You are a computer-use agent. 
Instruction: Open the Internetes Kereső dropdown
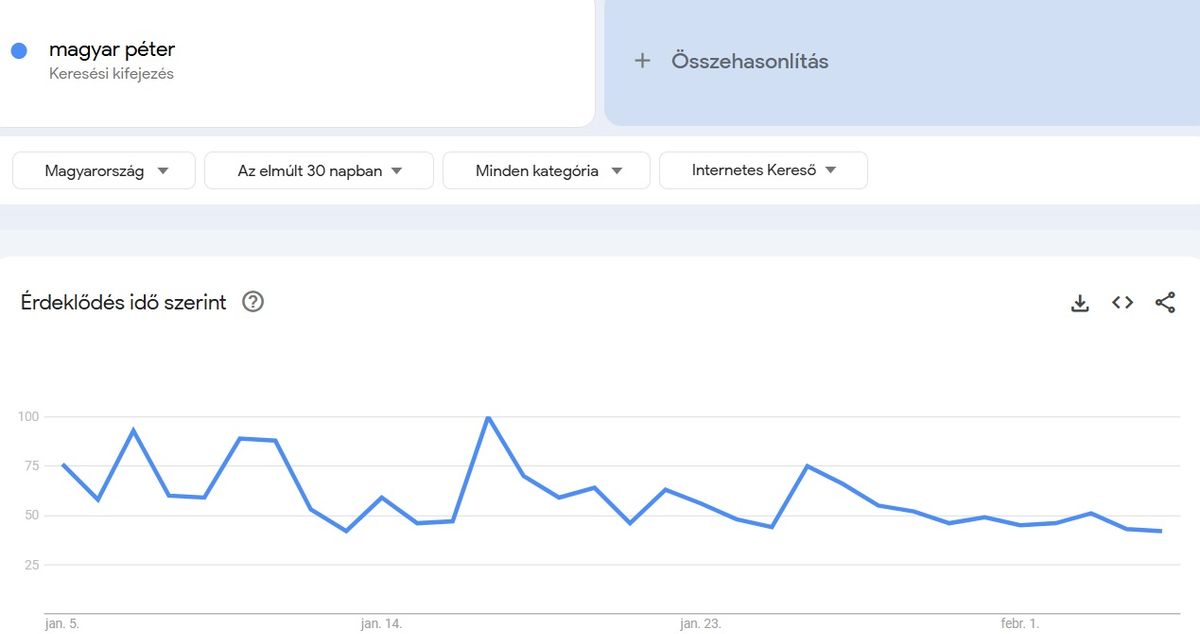coord(763,171)
